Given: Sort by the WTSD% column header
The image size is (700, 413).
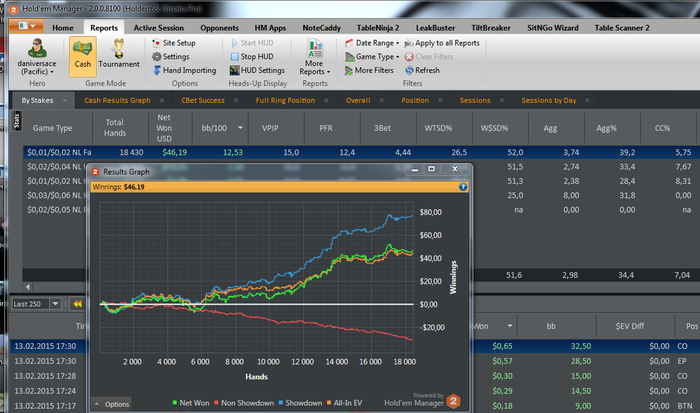Looking at the screenshot, I should coord(438,128).
